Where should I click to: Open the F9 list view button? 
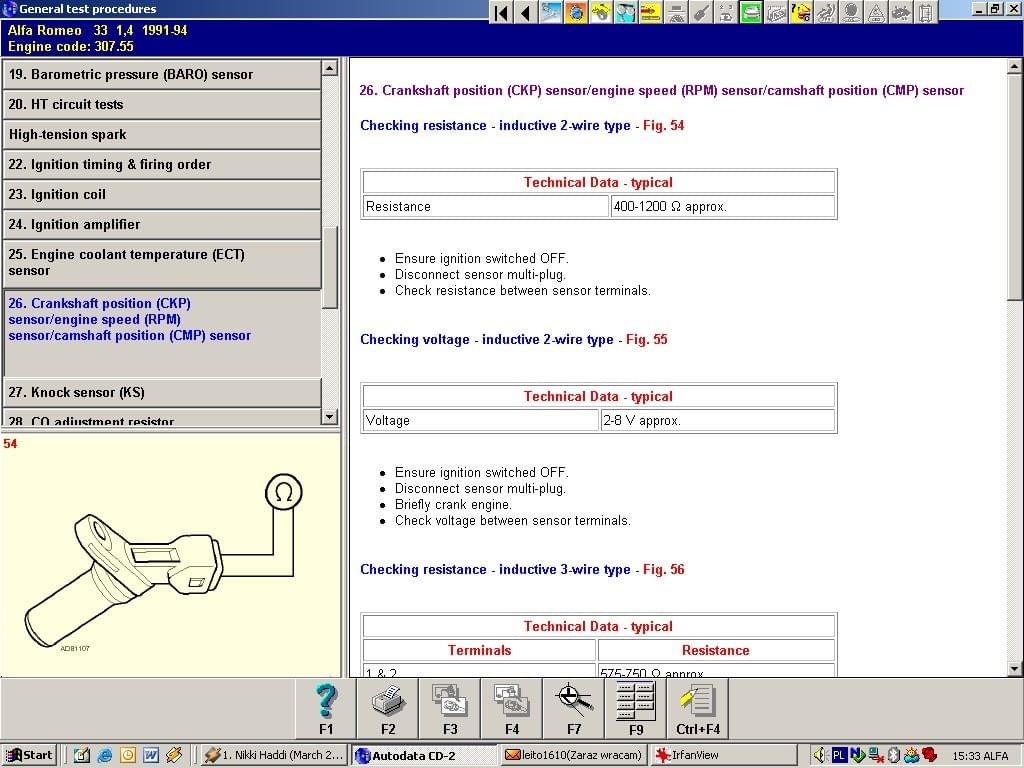636,709
